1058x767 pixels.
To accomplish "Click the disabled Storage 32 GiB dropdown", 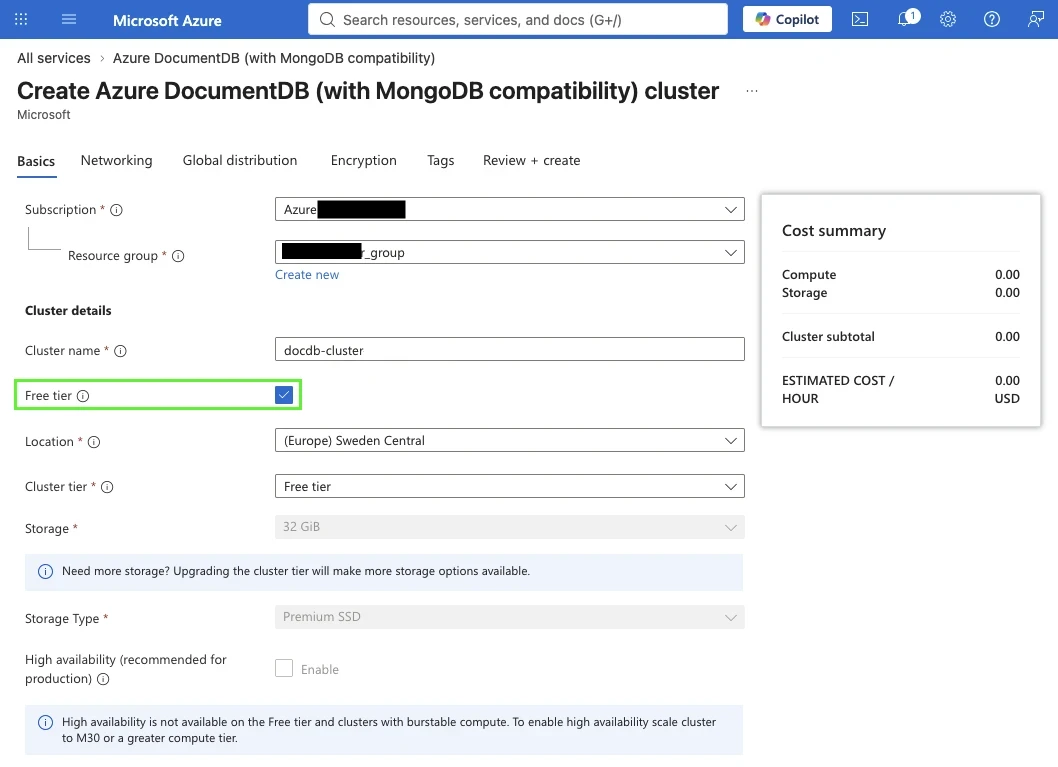I will coord(509,527).
